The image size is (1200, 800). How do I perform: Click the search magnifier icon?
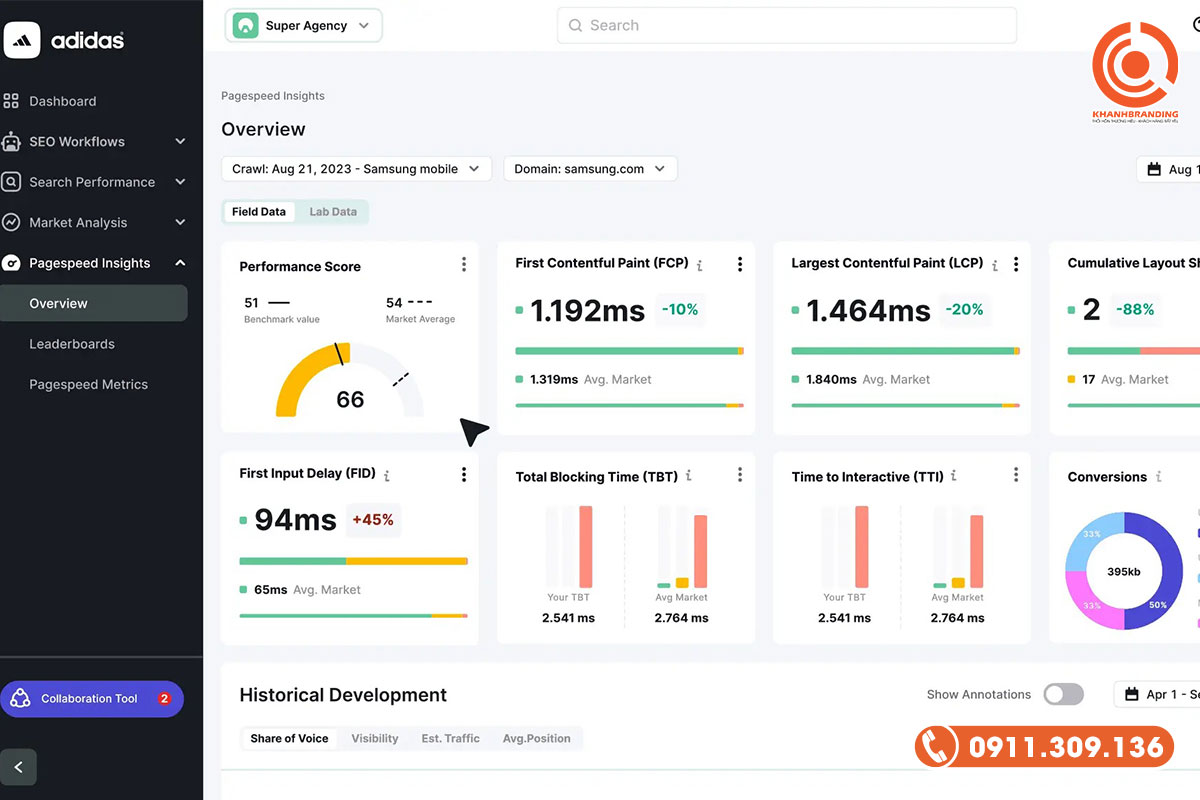(575, 26)
